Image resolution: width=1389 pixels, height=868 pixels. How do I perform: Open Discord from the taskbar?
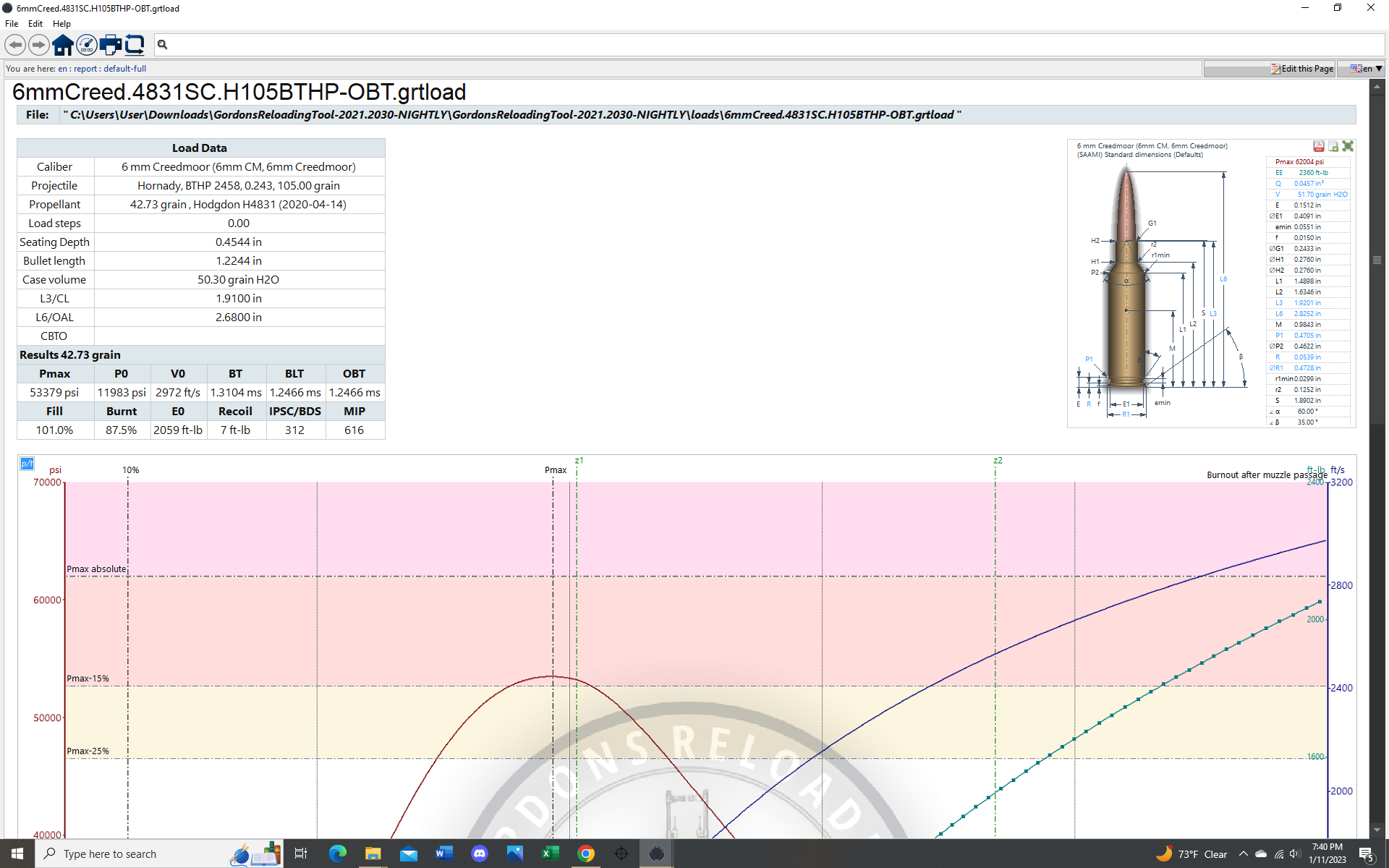pos(479,854)
